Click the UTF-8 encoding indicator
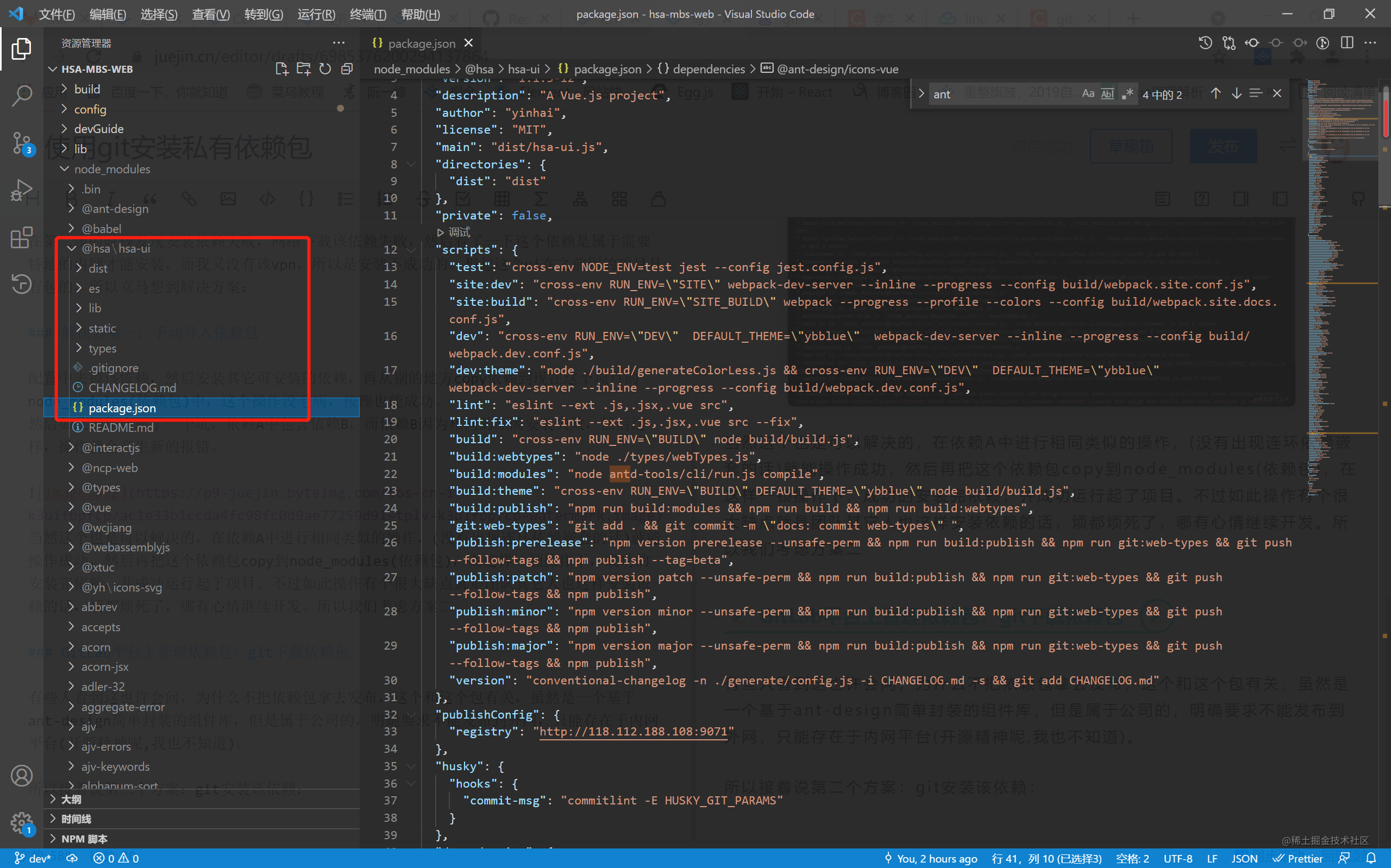The image size is (1391, 868). point(1177,858)
